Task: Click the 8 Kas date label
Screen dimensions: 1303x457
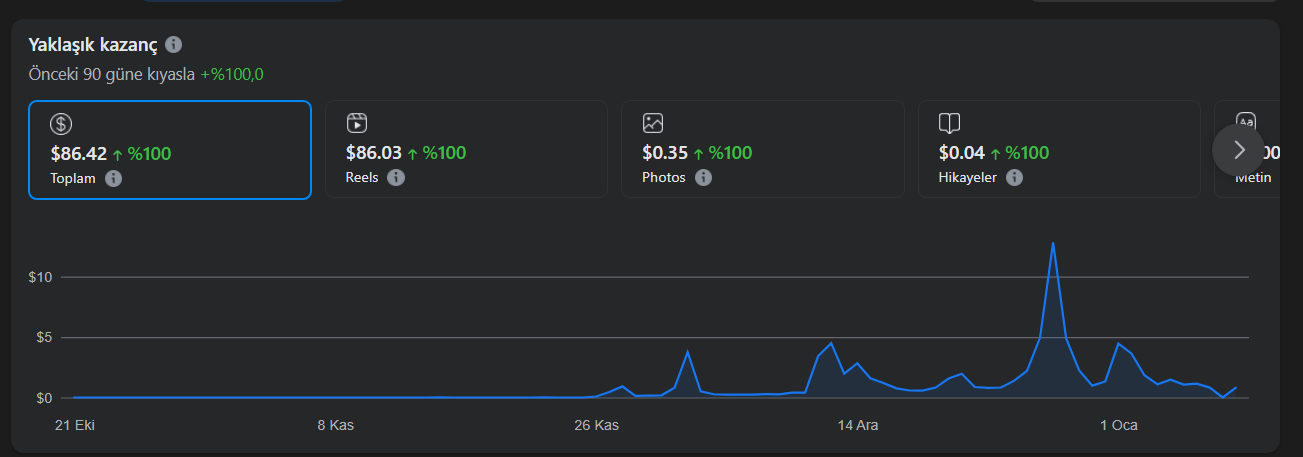Action: (x=336, y=425)
